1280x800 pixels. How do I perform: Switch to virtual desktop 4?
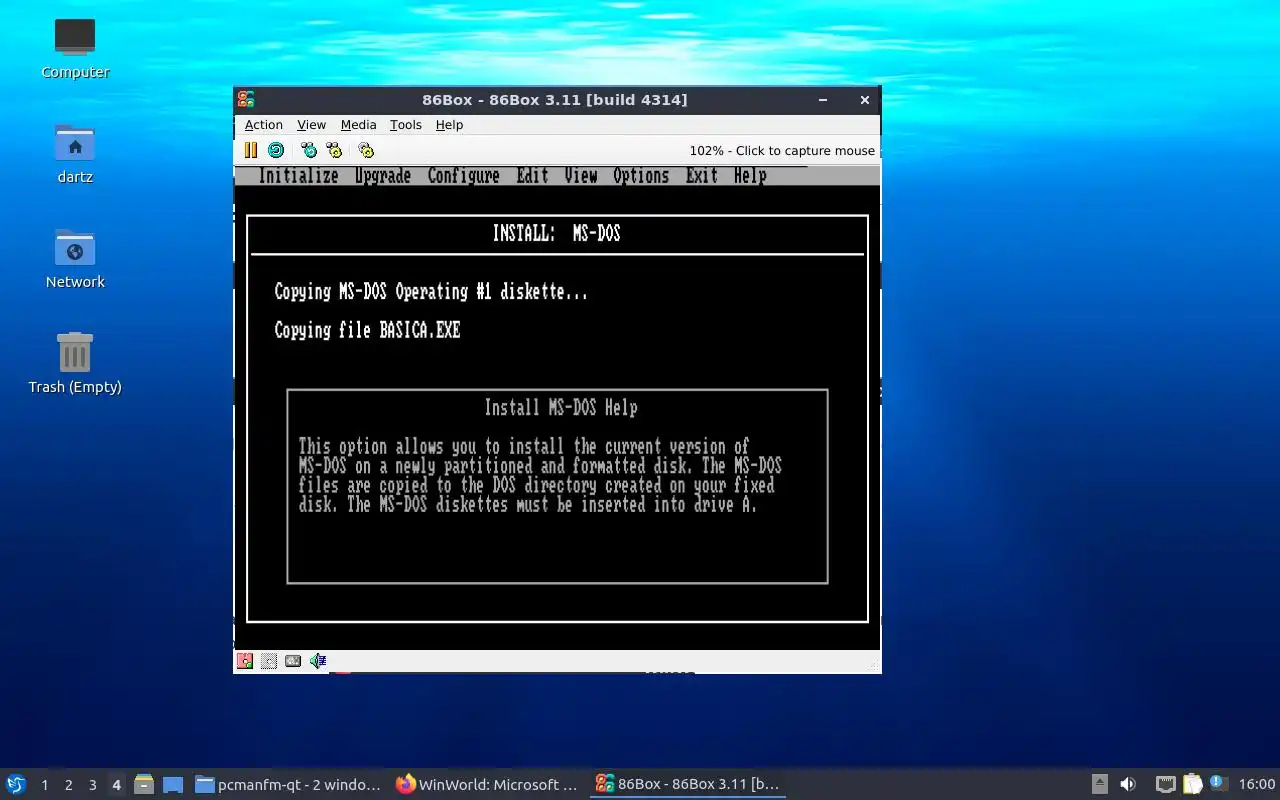117,785
